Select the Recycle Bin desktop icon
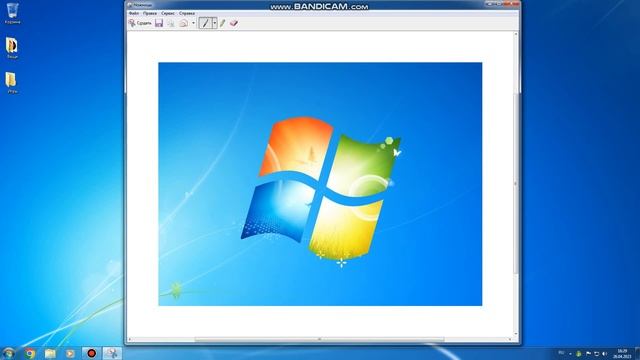Viewport: 640px width, 360px height. click(x=12, y=13)
